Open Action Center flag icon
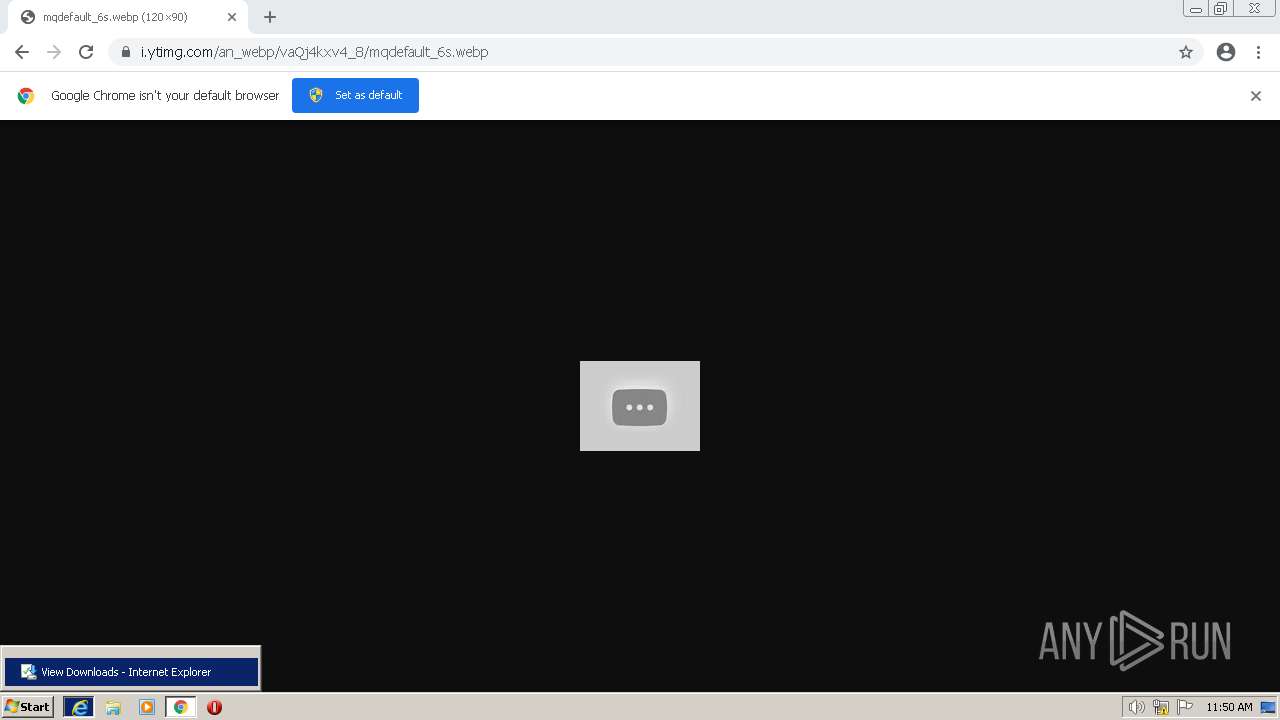The image size is (1280, 720). click(x=1185, y=707)
